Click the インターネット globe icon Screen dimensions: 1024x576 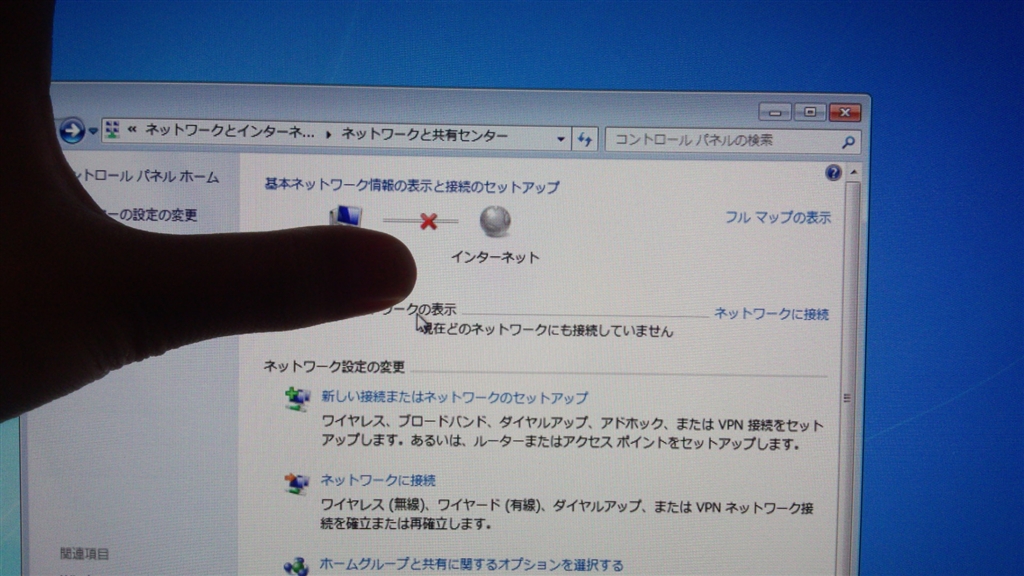[x=495, y=221]
